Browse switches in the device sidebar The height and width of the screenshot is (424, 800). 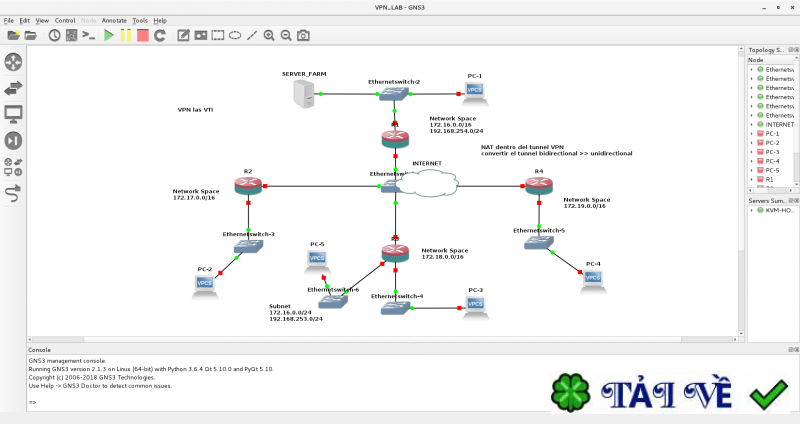[x=13, y=88]
